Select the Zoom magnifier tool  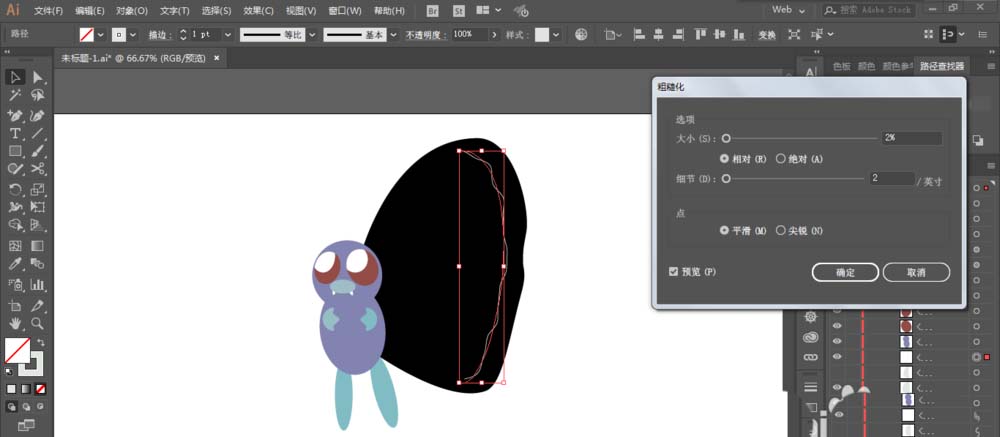coord(38,323)
